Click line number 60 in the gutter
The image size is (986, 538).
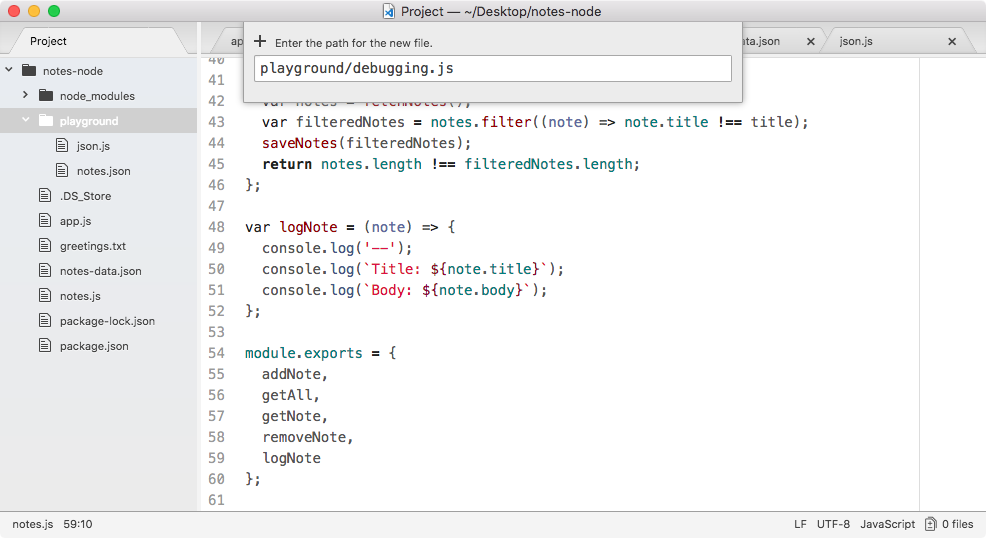216,479
